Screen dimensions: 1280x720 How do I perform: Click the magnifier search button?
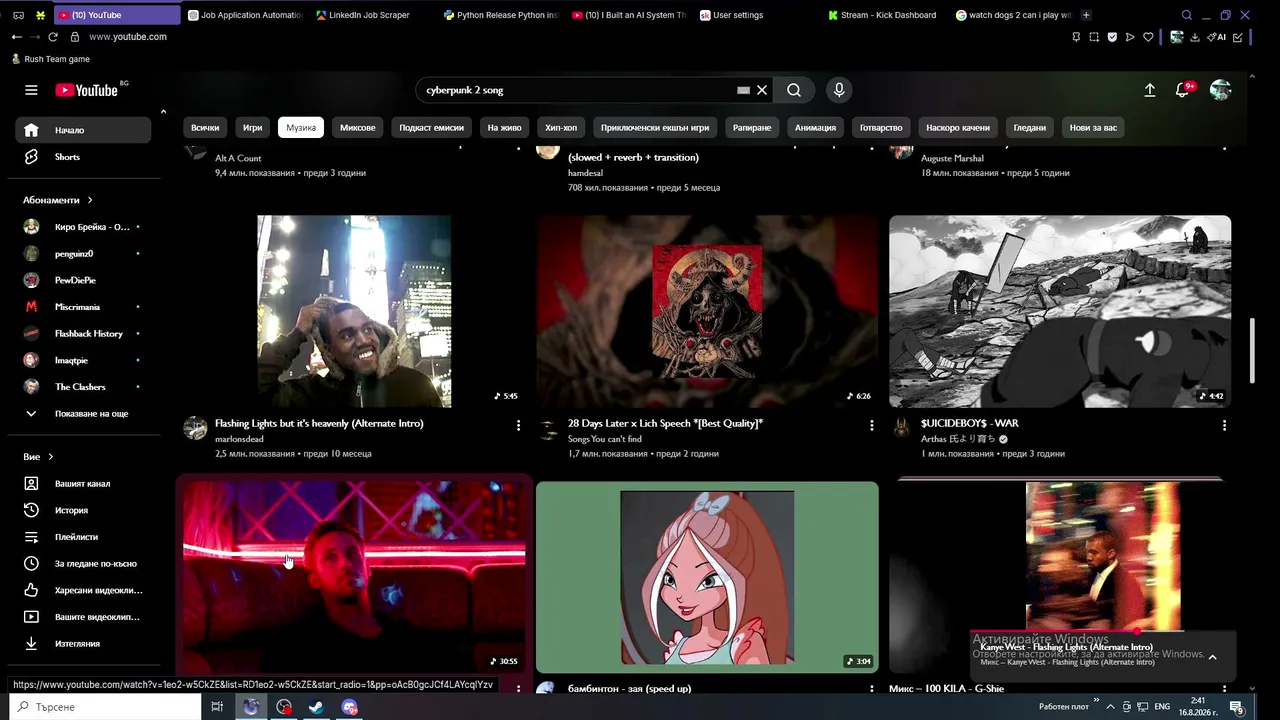coord(794,90)
